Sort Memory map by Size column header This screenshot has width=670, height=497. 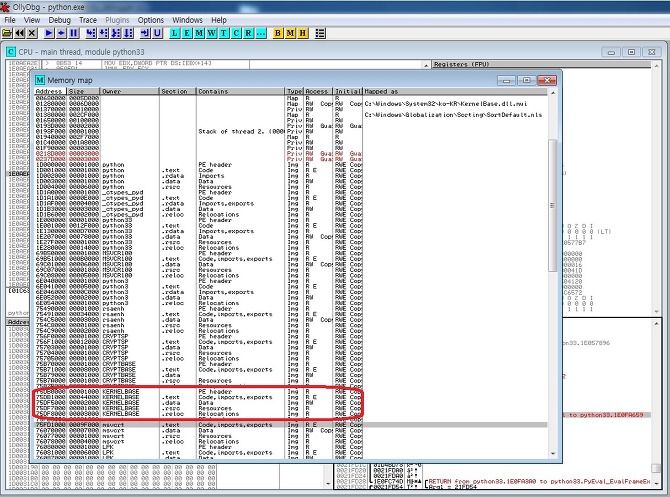pos(83,91)
